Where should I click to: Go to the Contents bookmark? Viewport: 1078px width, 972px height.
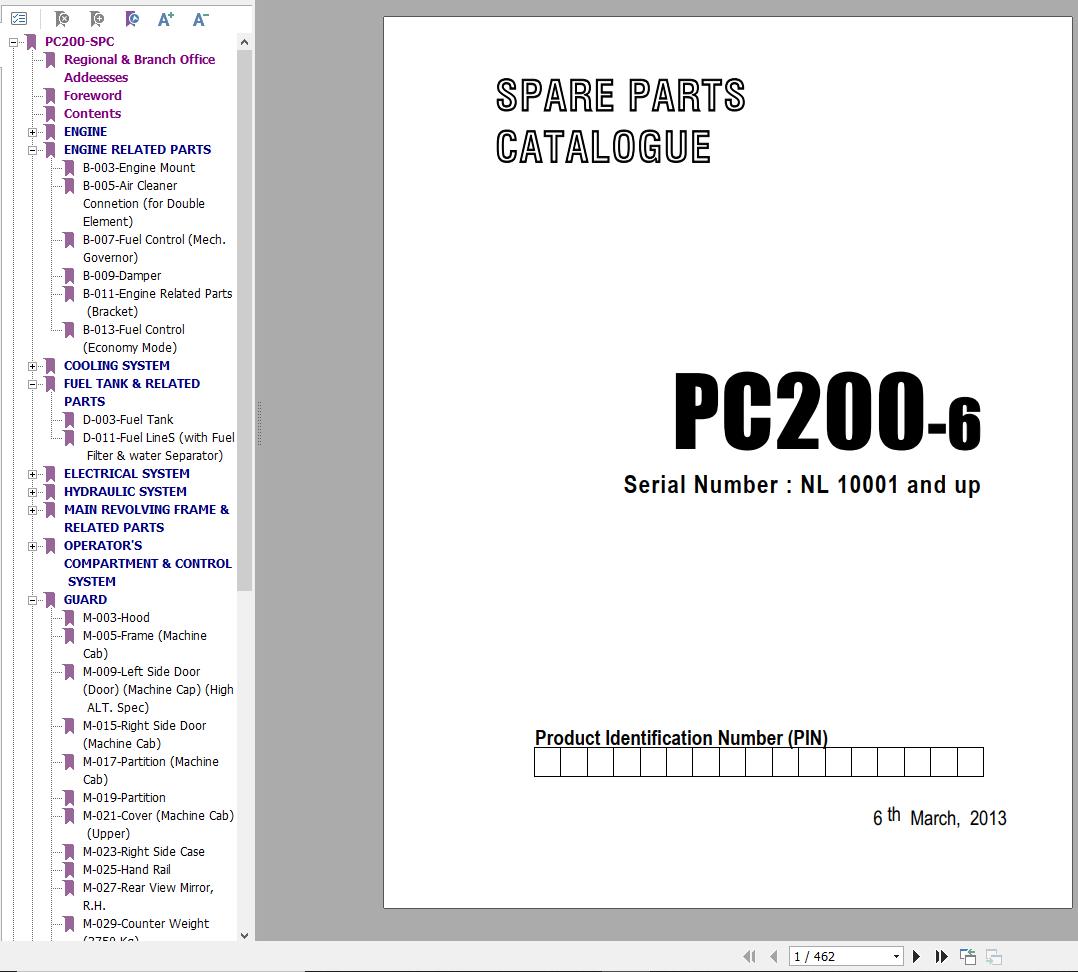click(x=92, y=113)
